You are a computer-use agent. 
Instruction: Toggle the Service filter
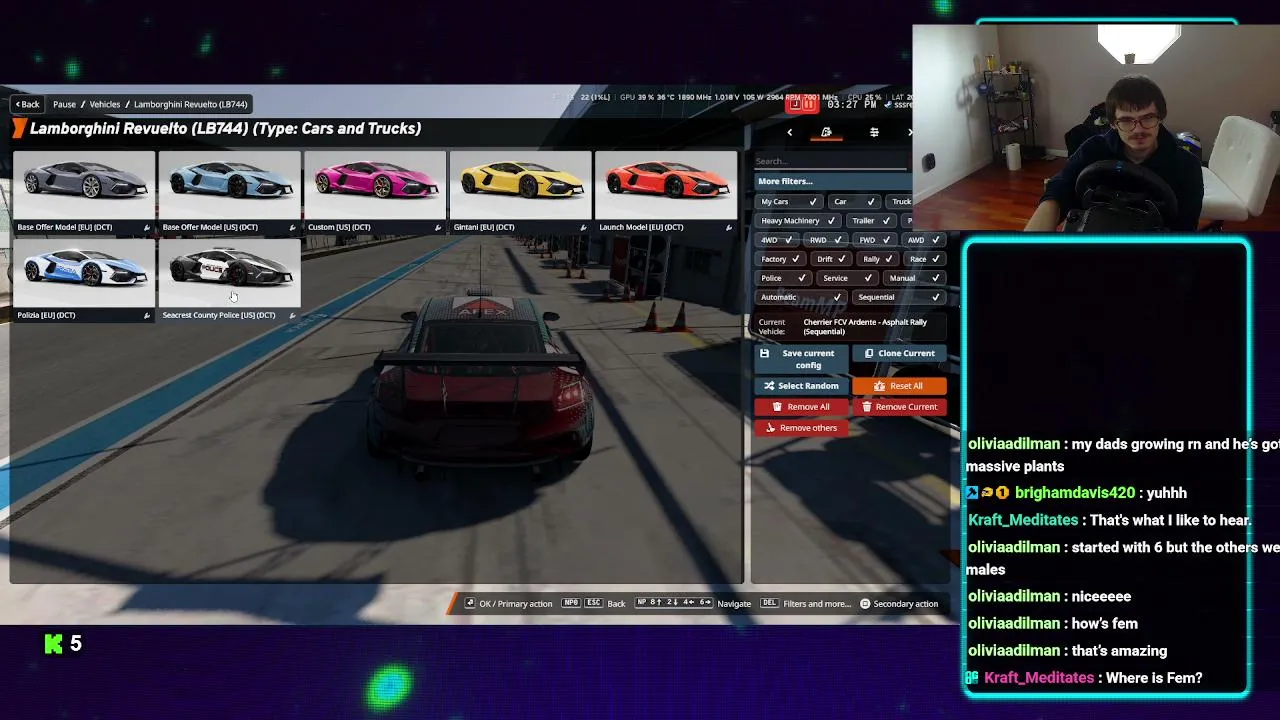click(x=846, y=278)
